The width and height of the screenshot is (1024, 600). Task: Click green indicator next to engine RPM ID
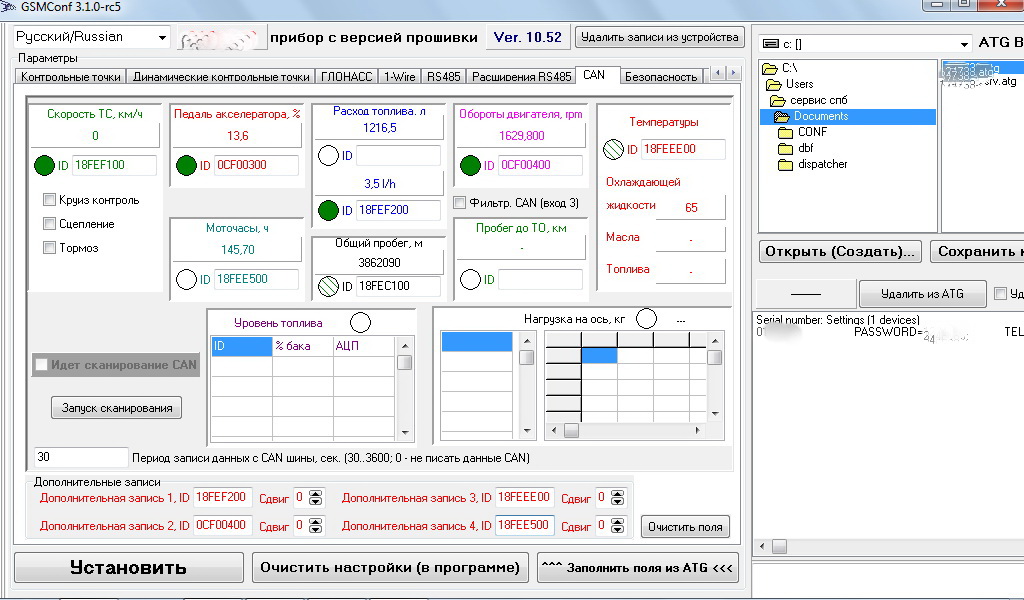470,165
